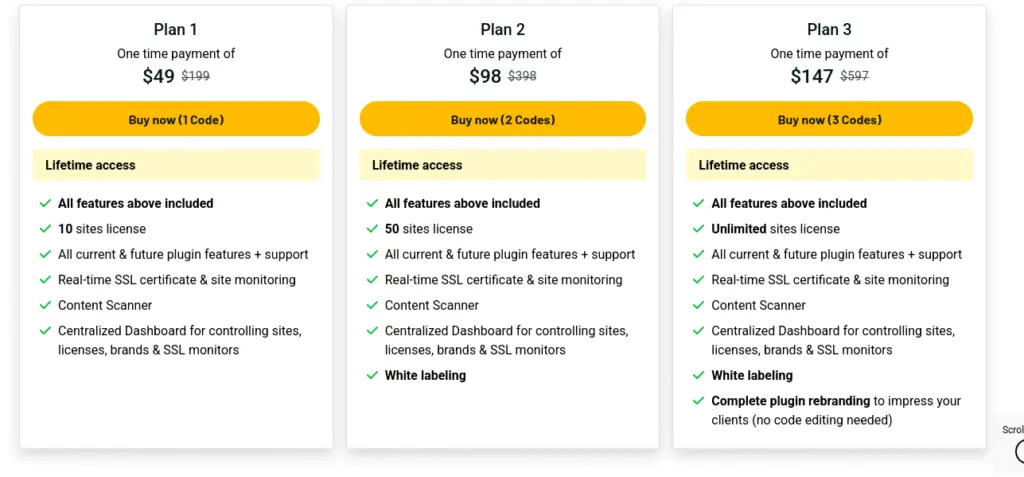Click Buy now (1 Code) button
The width and height of the screenshot is (1024, 477).
(176, 120)
